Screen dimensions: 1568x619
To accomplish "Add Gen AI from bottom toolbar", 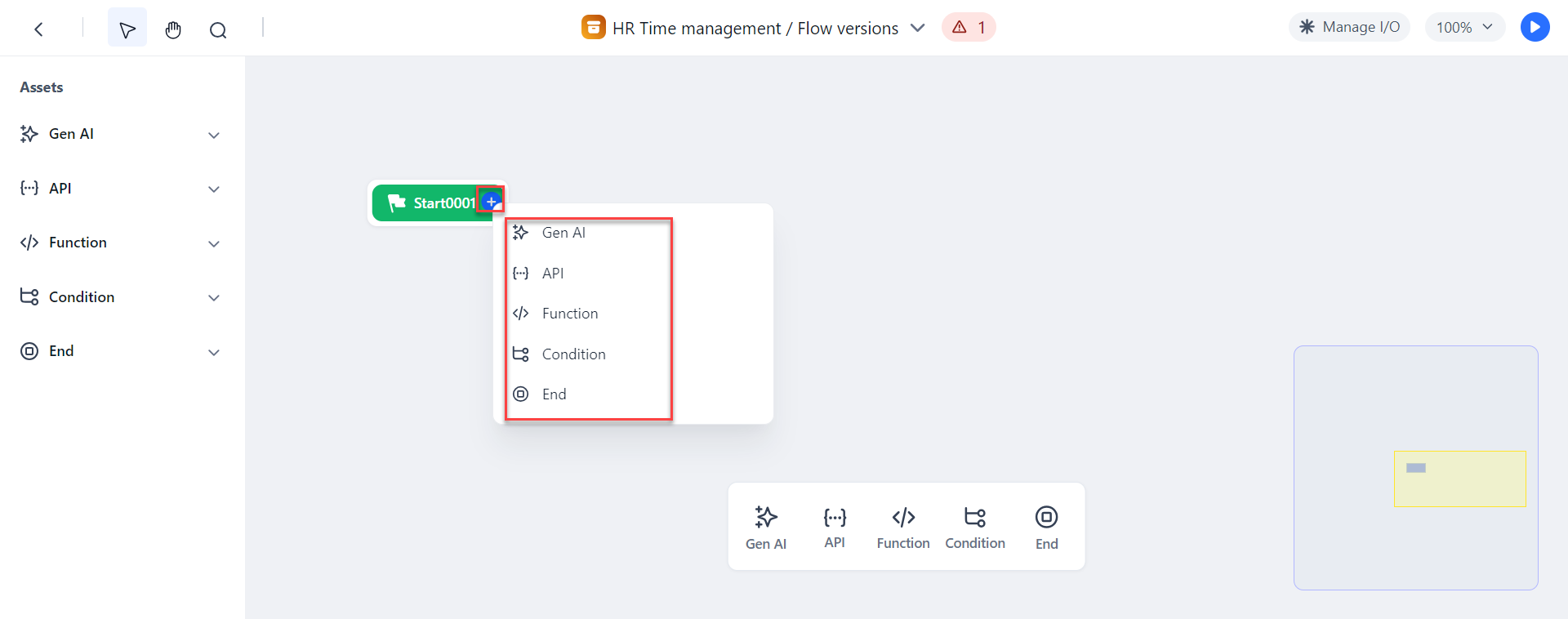I will (x=766, y=527).
